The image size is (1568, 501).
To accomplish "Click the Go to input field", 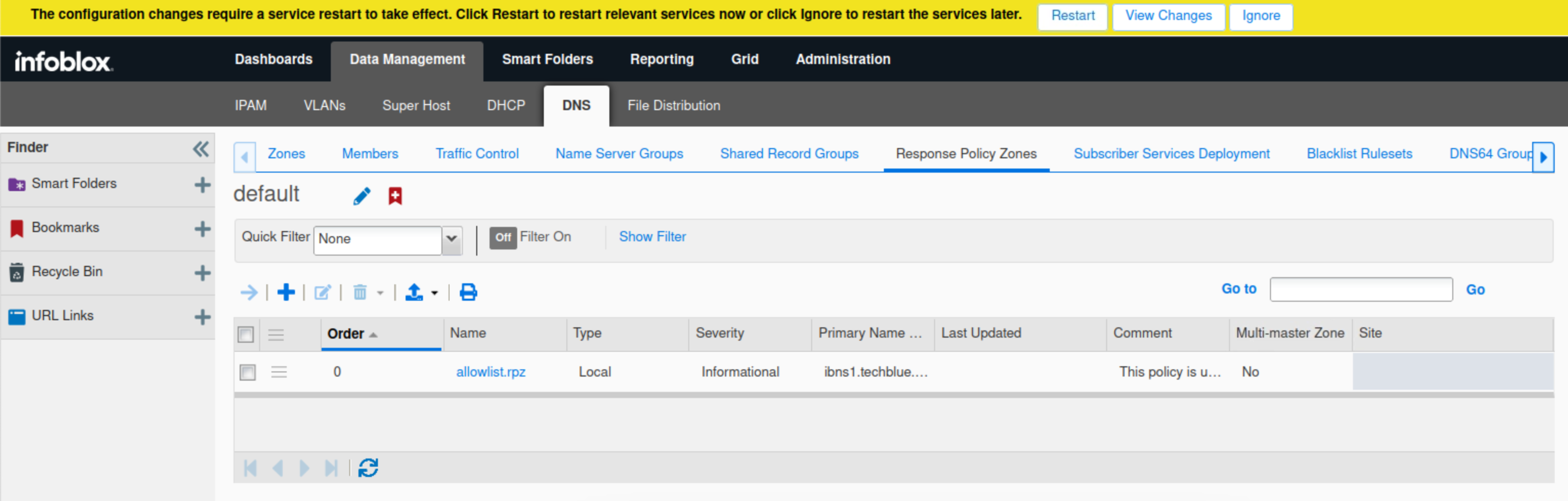I will click(1361, 289).
